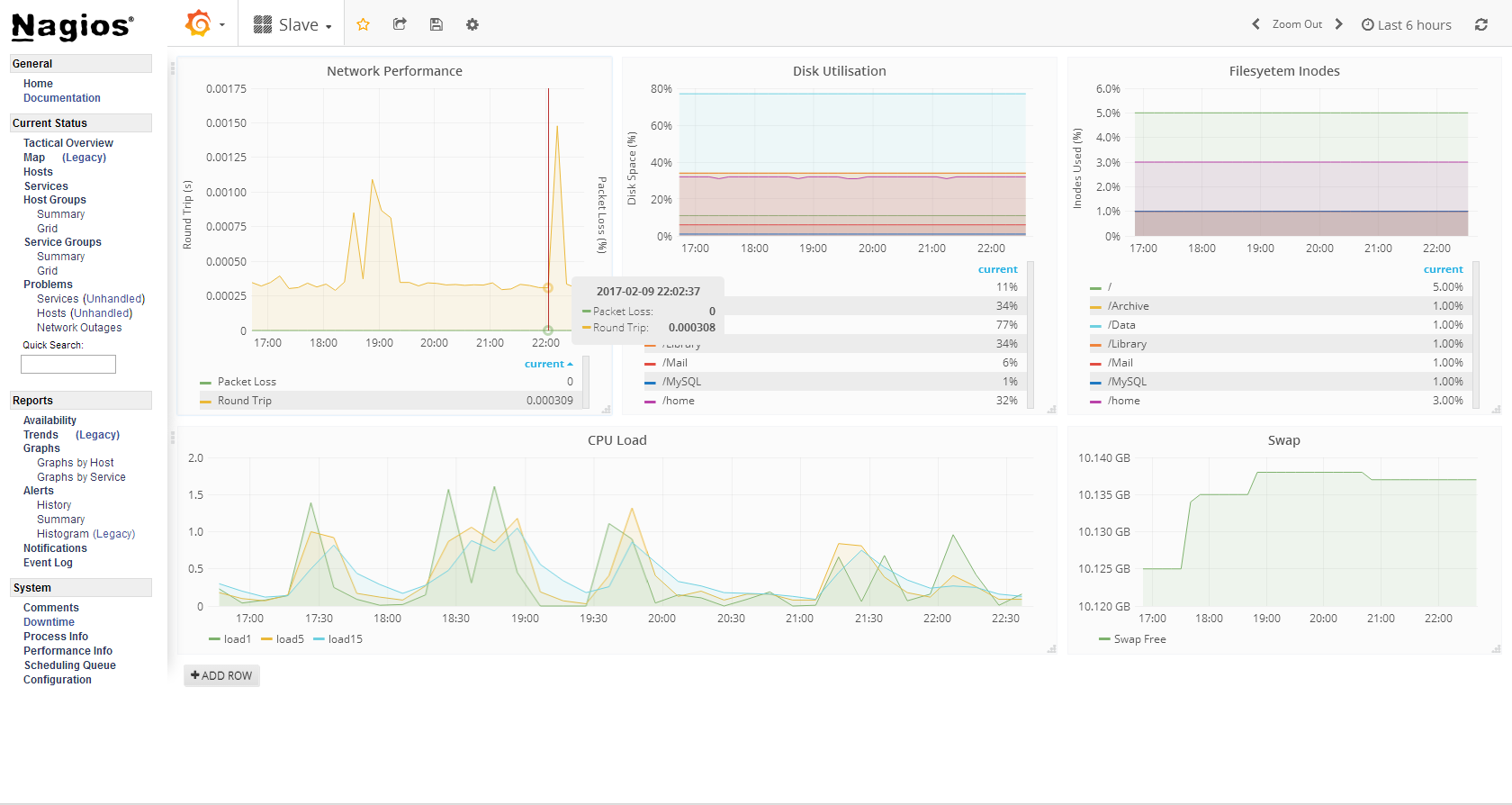Open the Documentation link
This screenshot has height=805, width=1512.
tap(62, 98)
